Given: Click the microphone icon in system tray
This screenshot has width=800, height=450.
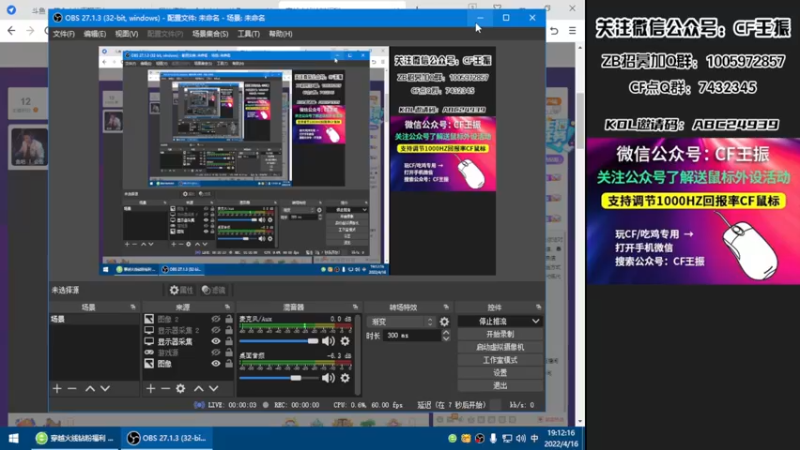Looking at the screenshot, I should pyautogui.click(x=493, y=438).
